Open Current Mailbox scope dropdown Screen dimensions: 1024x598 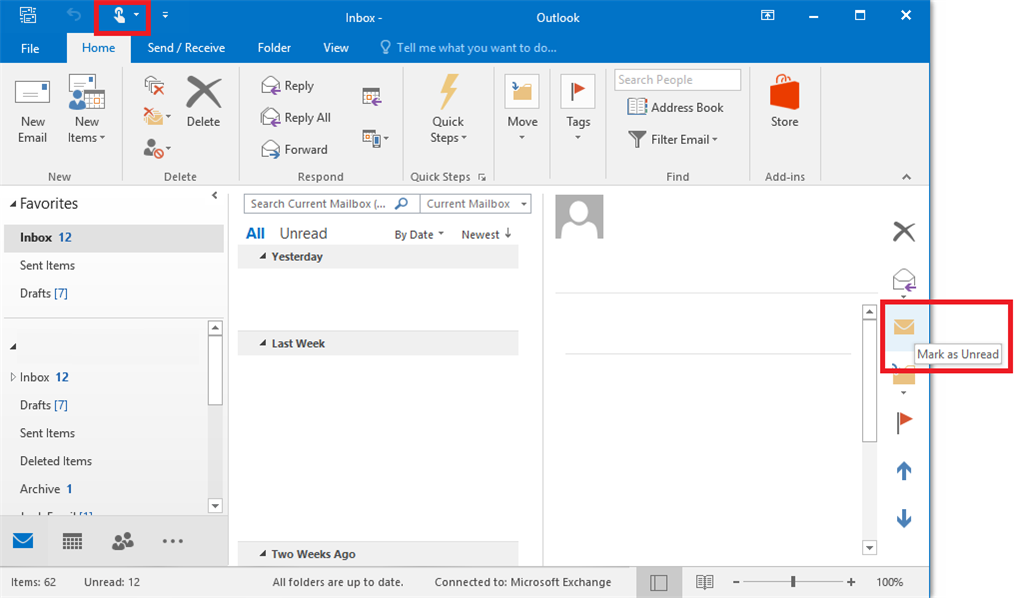tap(475, 204)
